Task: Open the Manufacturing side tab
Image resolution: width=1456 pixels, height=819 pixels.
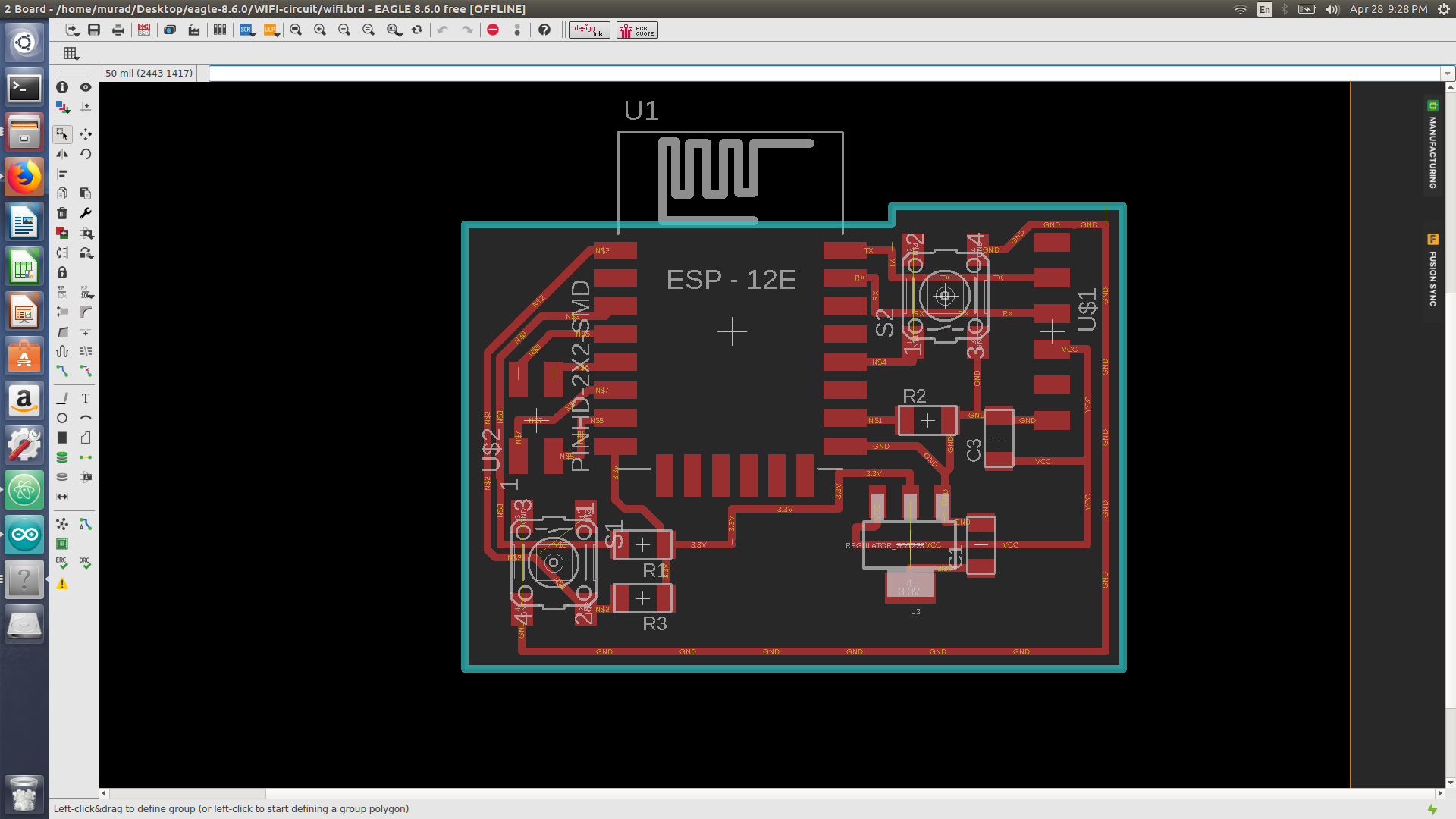Action: [1432, 145]
